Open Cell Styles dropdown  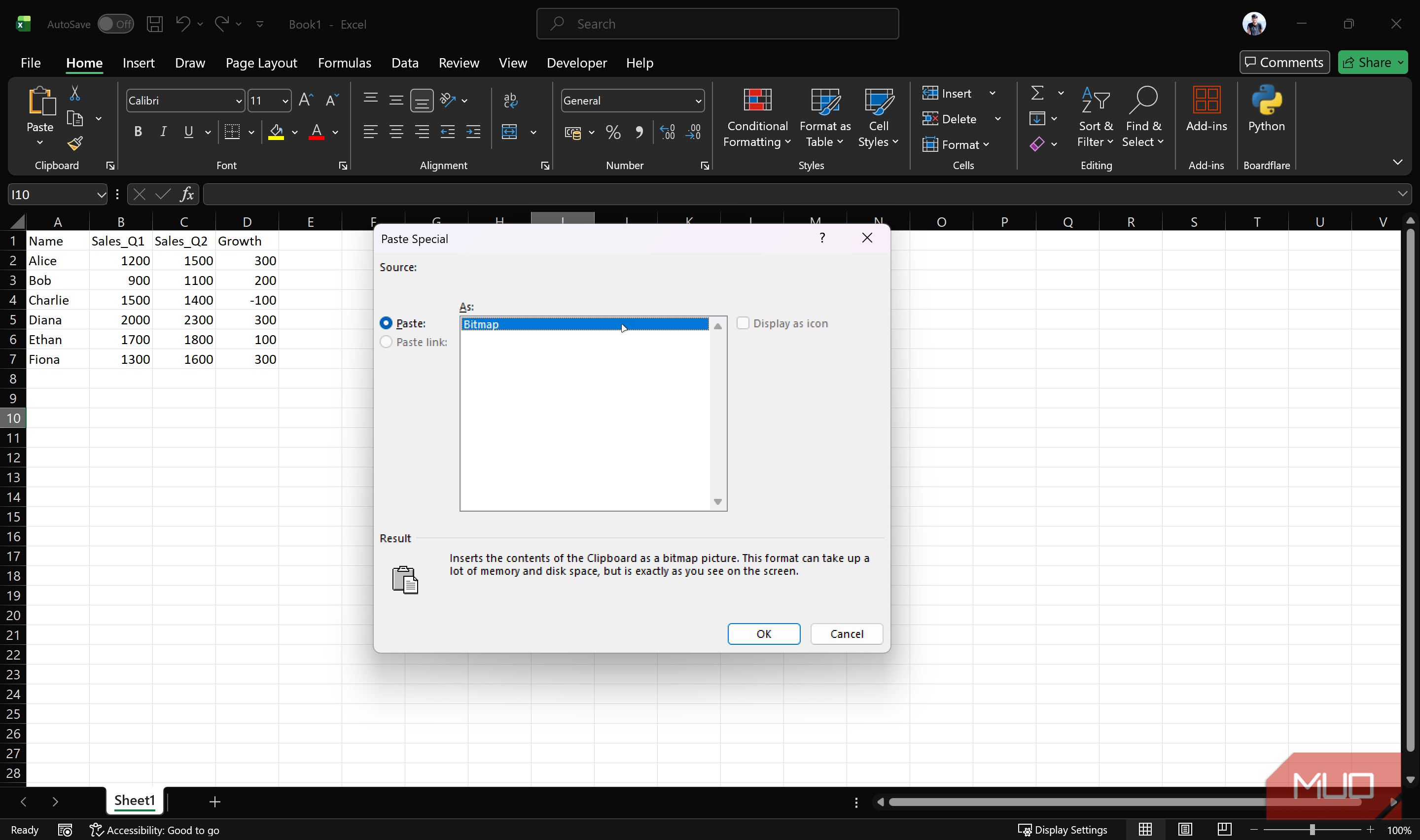coord(878,117)
